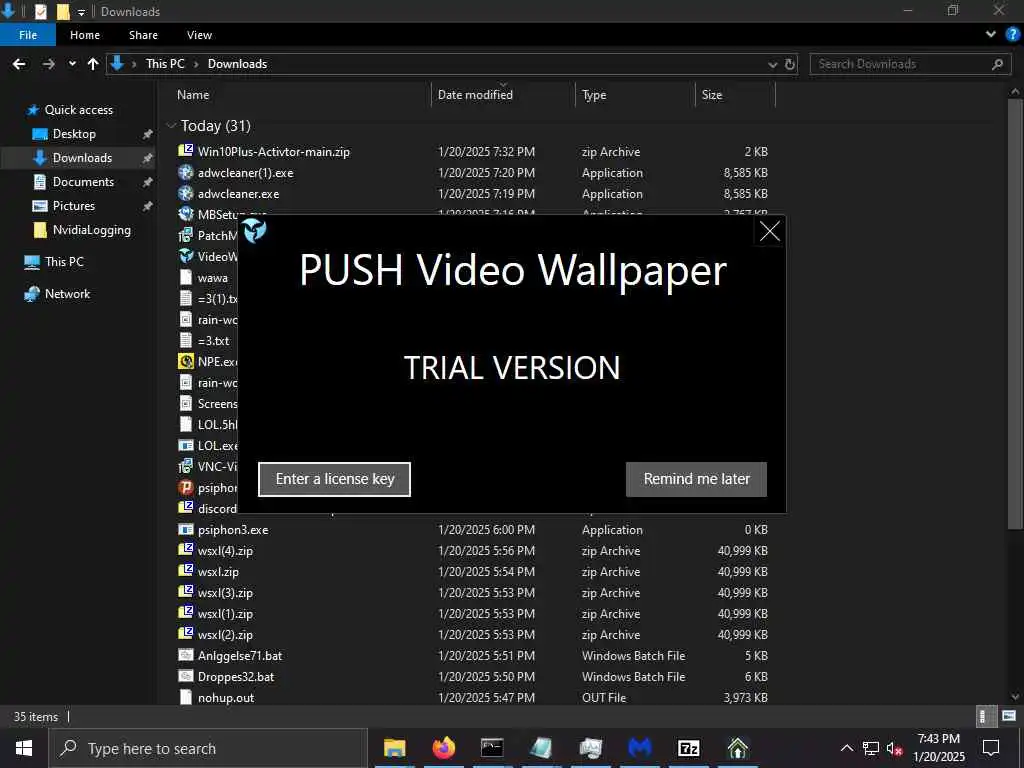Open File Explorer from taskbar
Image resolution: width=1024 pixels, height=768 pixels.
394,748
